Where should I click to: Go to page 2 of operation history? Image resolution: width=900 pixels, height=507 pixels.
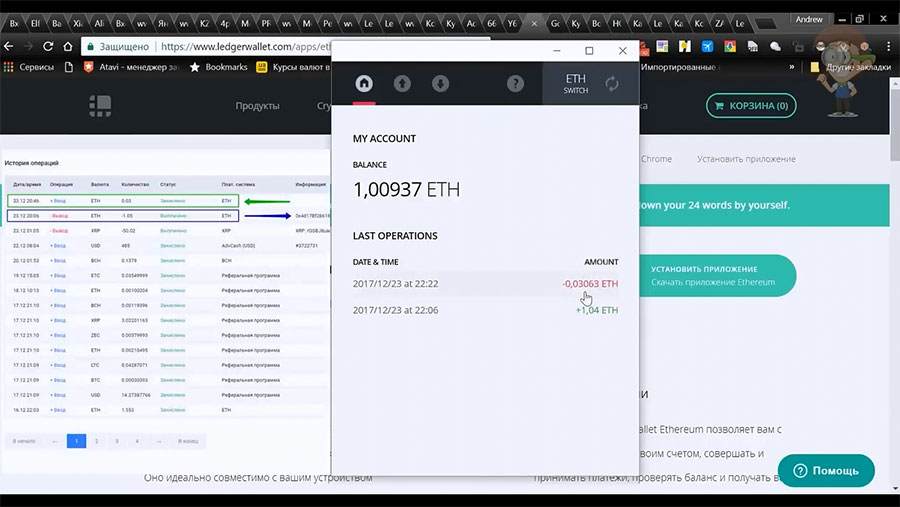pyautogui.click(x=96, y=441)
